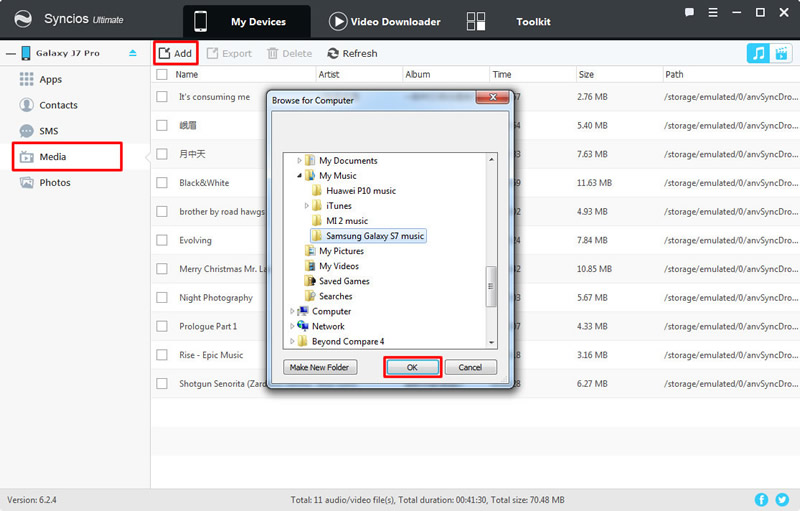Image resolution: width=800 pixels, height=511 pixels.
Task: Check the box for It's consuming me
Action: click(162, 96)
